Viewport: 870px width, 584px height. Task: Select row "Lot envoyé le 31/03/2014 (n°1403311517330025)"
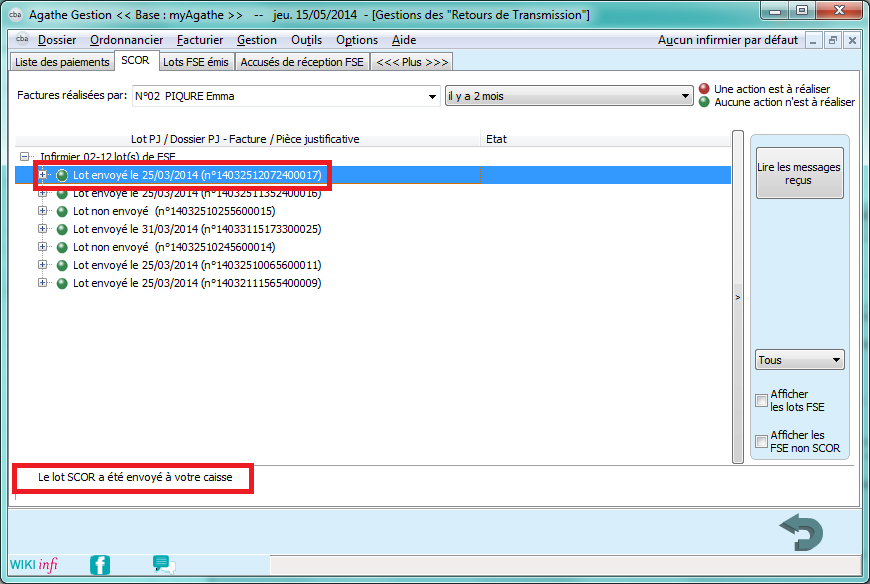[x=197, y=229]
